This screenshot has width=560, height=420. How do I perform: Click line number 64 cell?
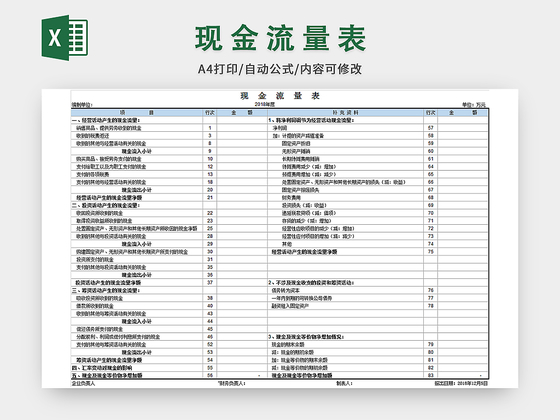430,167
